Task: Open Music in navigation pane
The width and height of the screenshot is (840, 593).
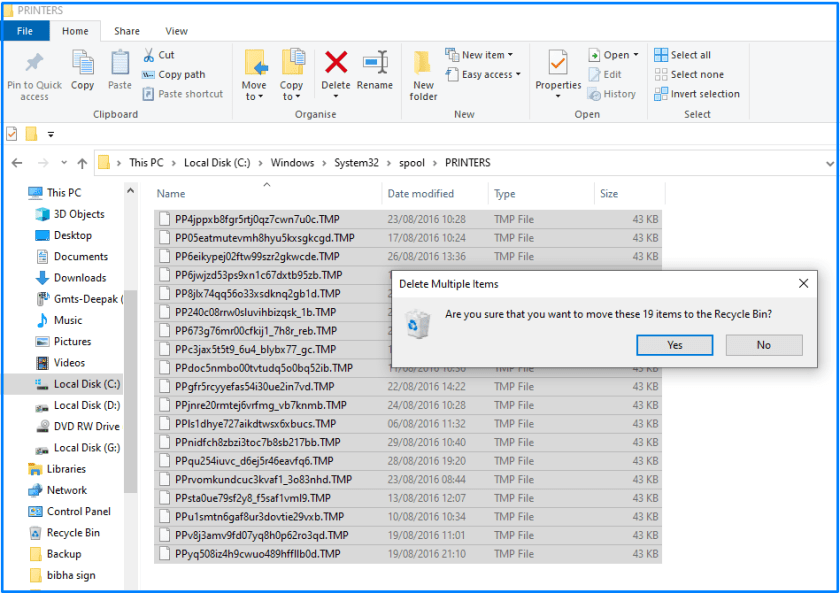Action: coord(59,320)
